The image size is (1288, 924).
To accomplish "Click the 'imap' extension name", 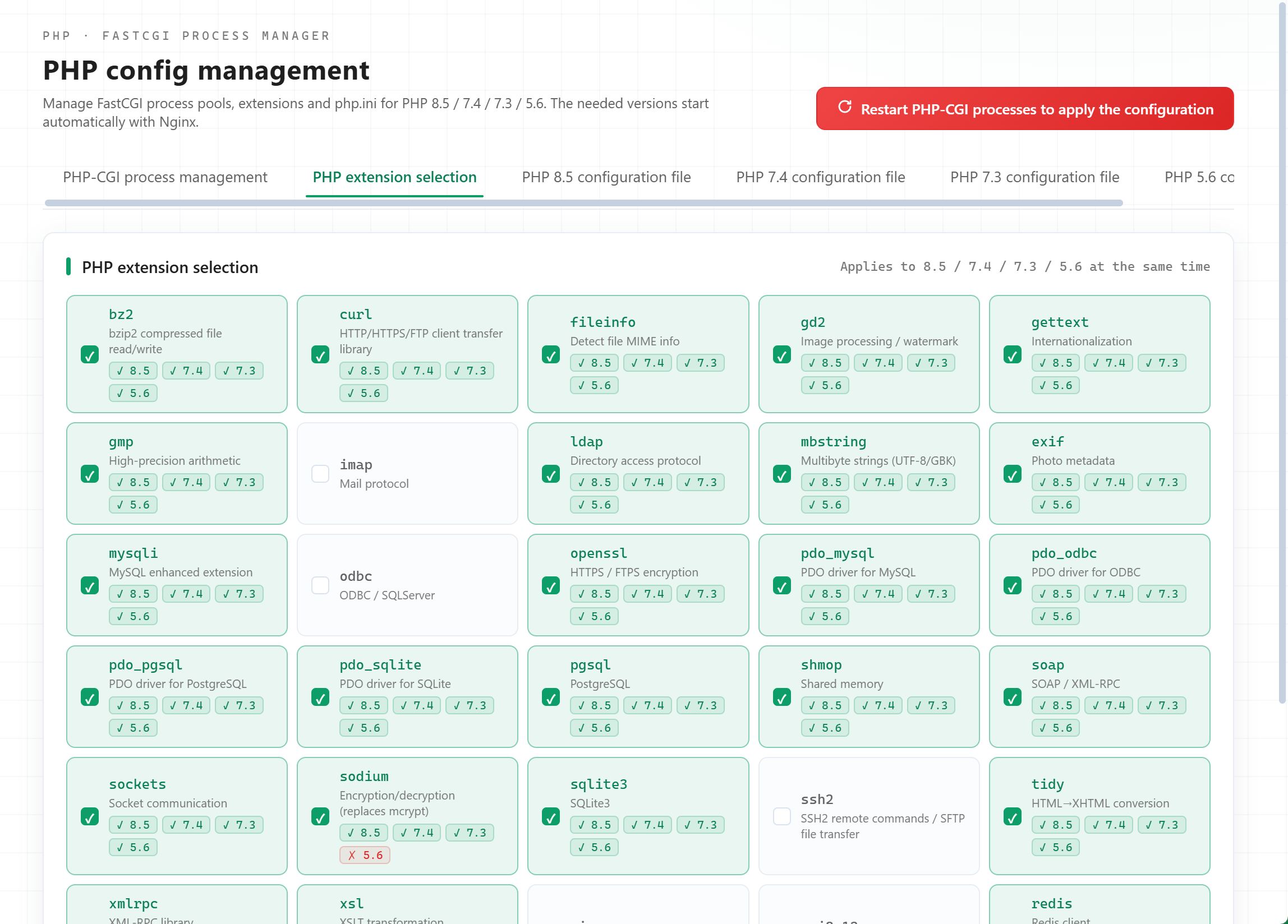I will pyautogui.click(x=356, y=465).
